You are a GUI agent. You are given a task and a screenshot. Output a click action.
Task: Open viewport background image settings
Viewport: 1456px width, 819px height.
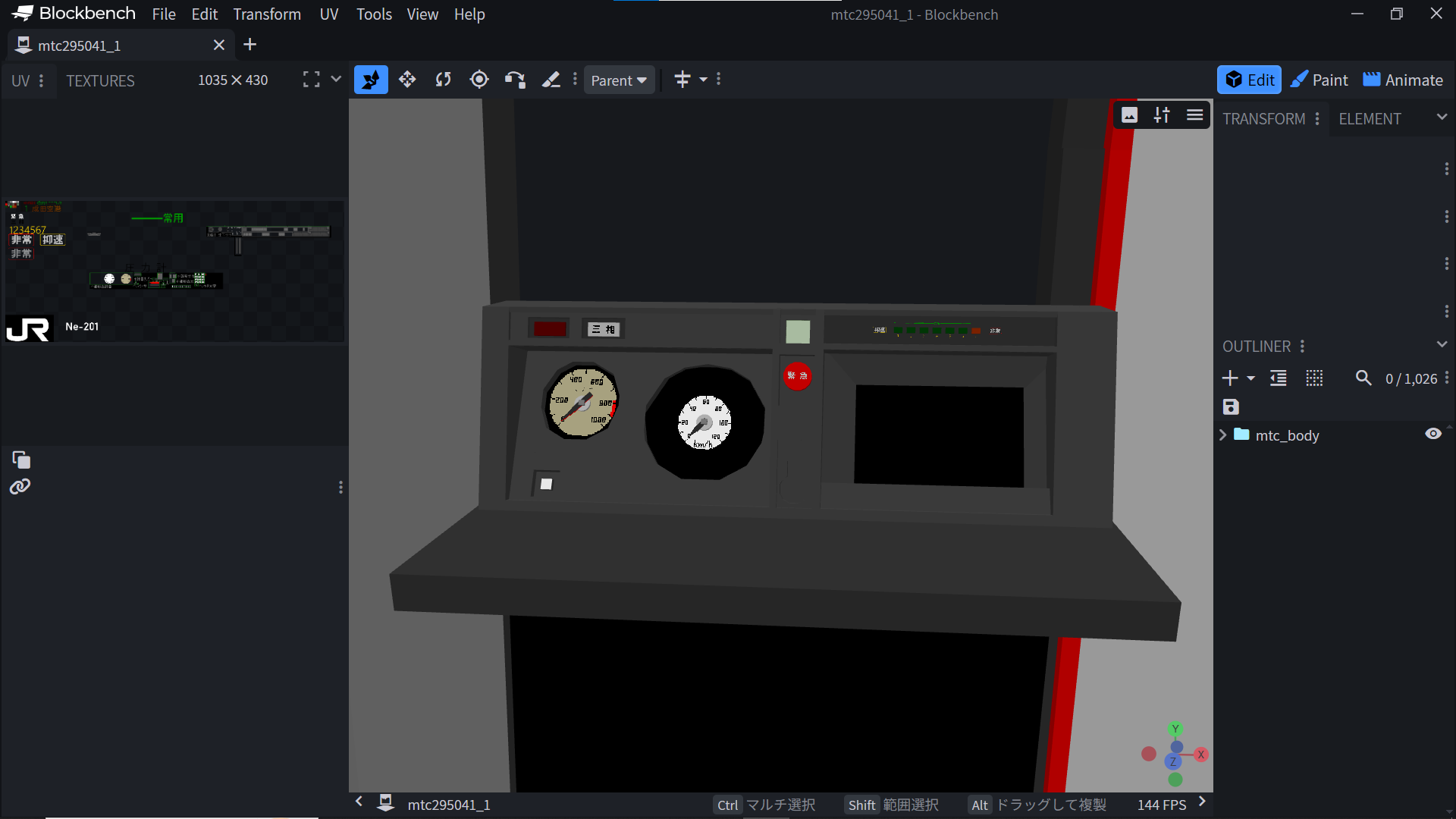click(x=1129, y=115)
